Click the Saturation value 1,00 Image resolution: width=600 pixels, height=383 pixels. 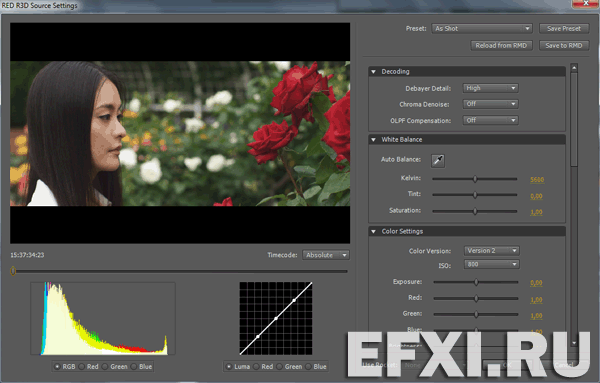pyautogui.click(x=536, y=212)
